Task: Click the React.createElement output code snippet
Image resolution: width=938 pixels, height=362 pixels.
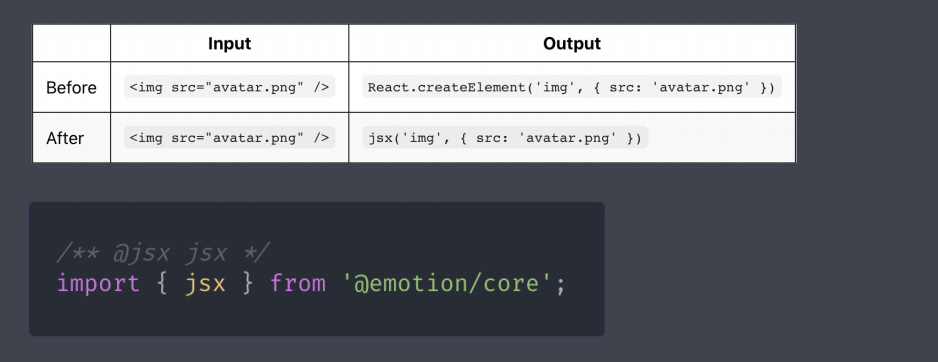Action: (x=572, y=87)
